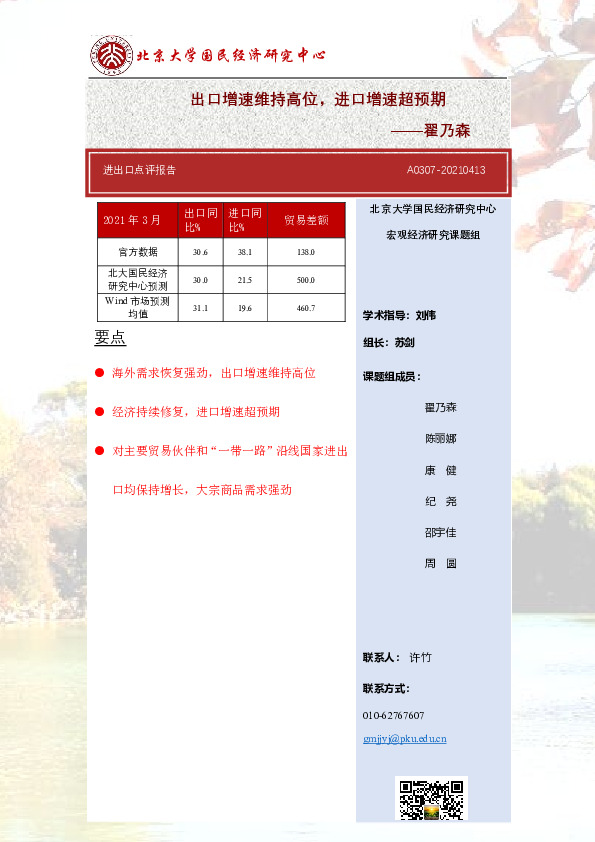This screenshot has height=842, width=595.
Task: Select member name 翟乃森 in the sidebar list
Action: pyautogui.click(x=441, y=408)
